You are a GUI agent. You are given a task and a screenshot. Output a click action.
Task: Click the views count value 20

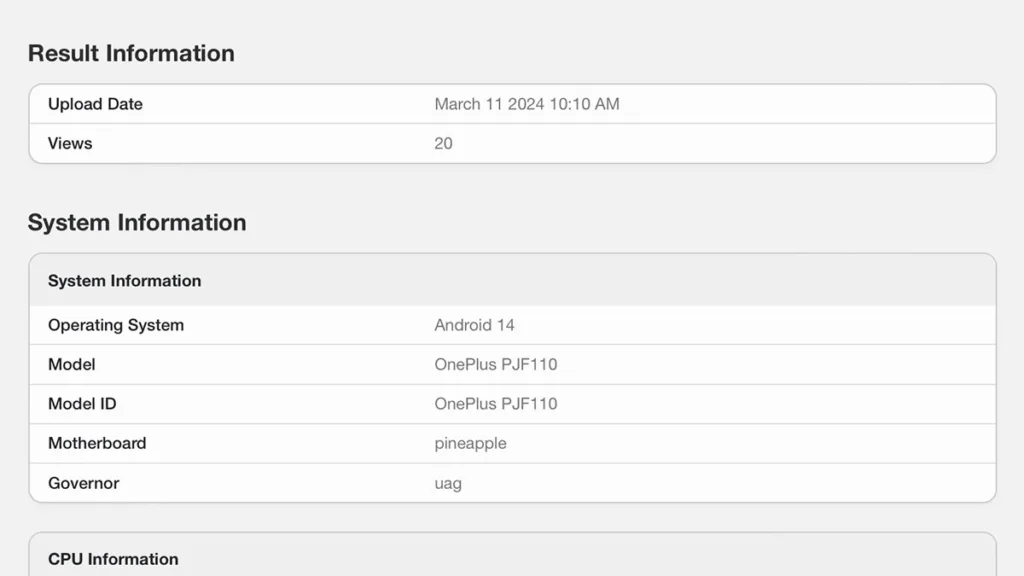click(443, 144)
